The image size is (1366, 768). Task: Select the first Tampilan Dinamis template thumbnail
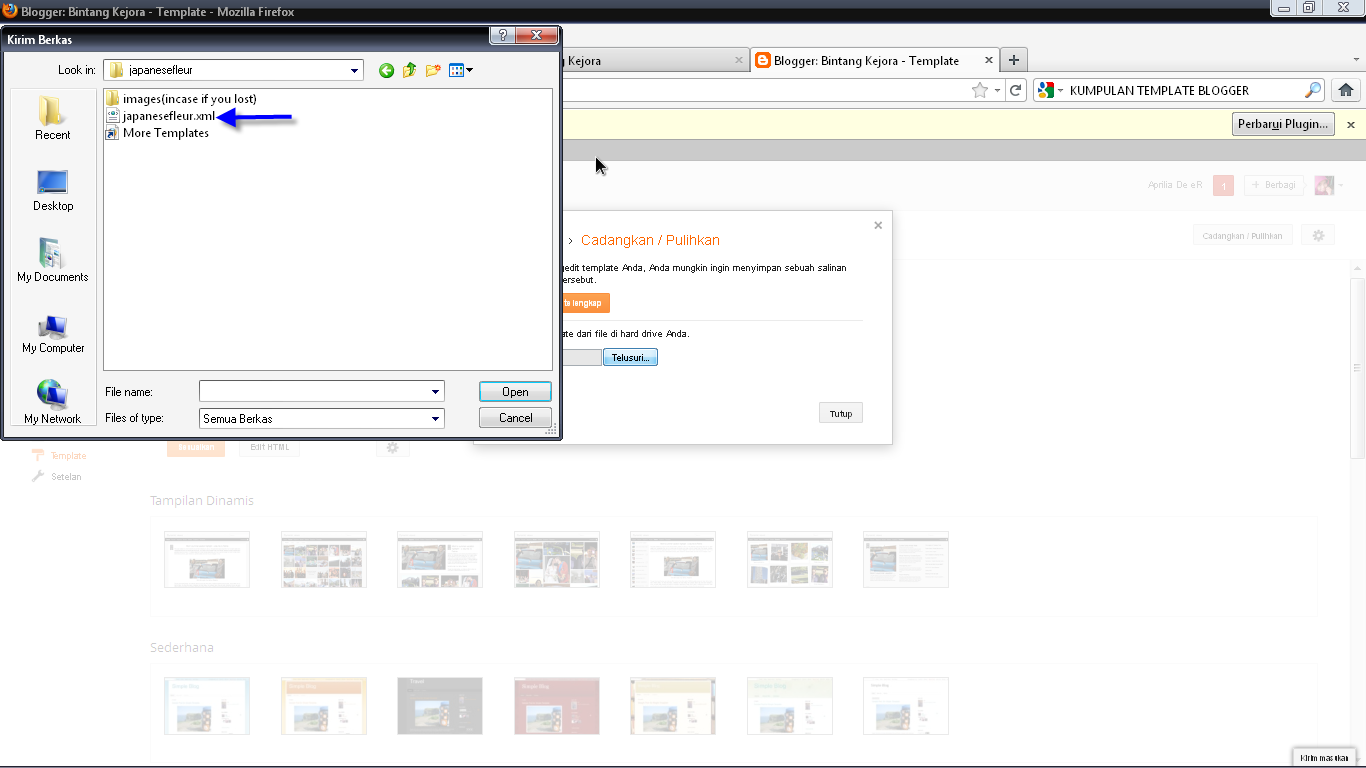tap(206, 558)
